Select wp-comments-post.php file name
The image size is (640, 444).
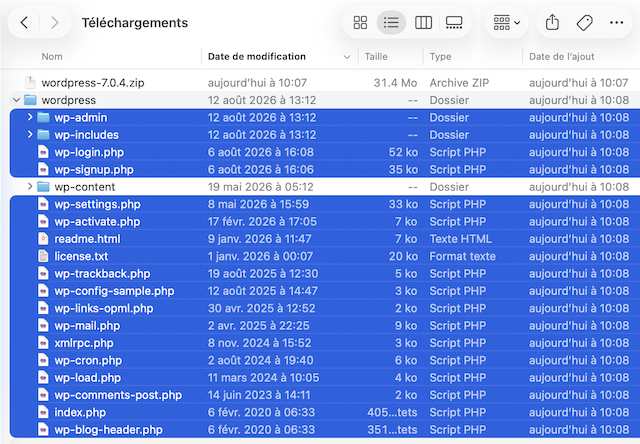tap(118, 395)
